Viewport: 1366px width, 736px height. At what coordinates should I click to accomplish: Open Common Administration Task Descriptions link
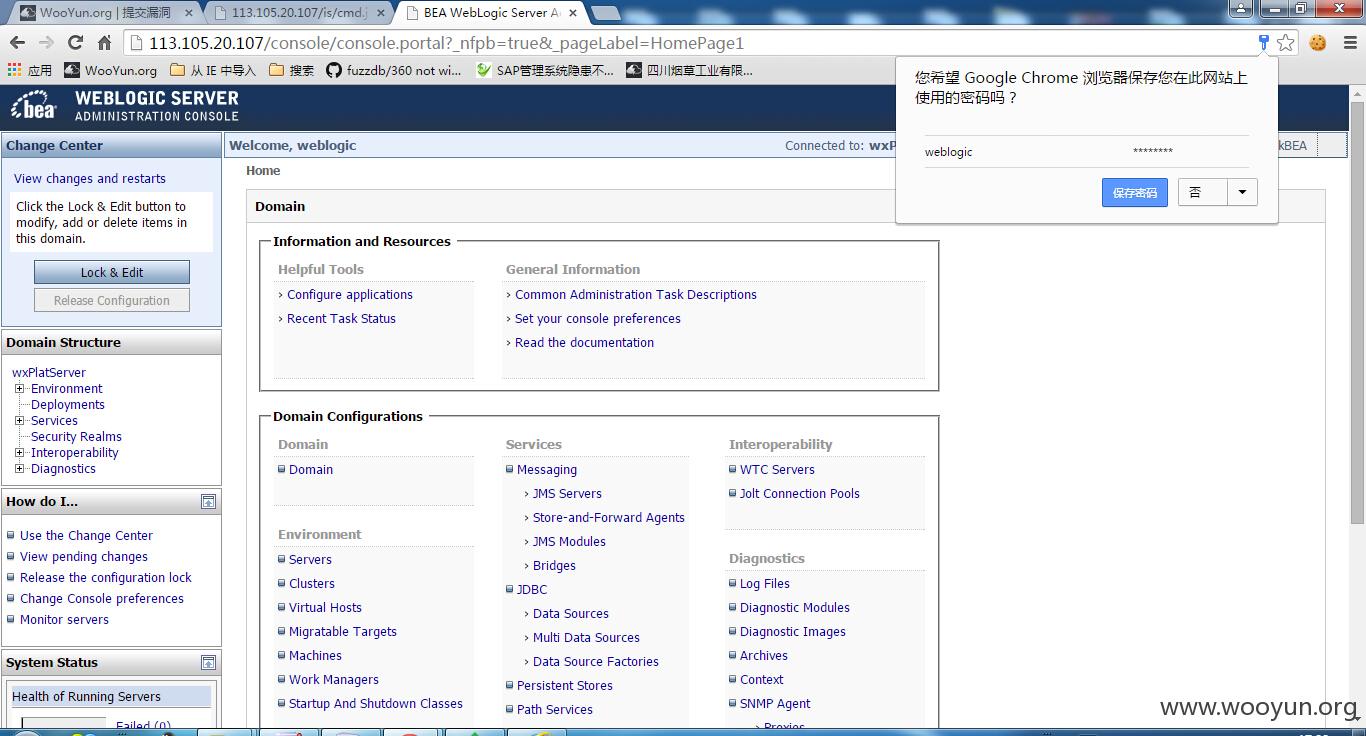click(x=636, y=295)
